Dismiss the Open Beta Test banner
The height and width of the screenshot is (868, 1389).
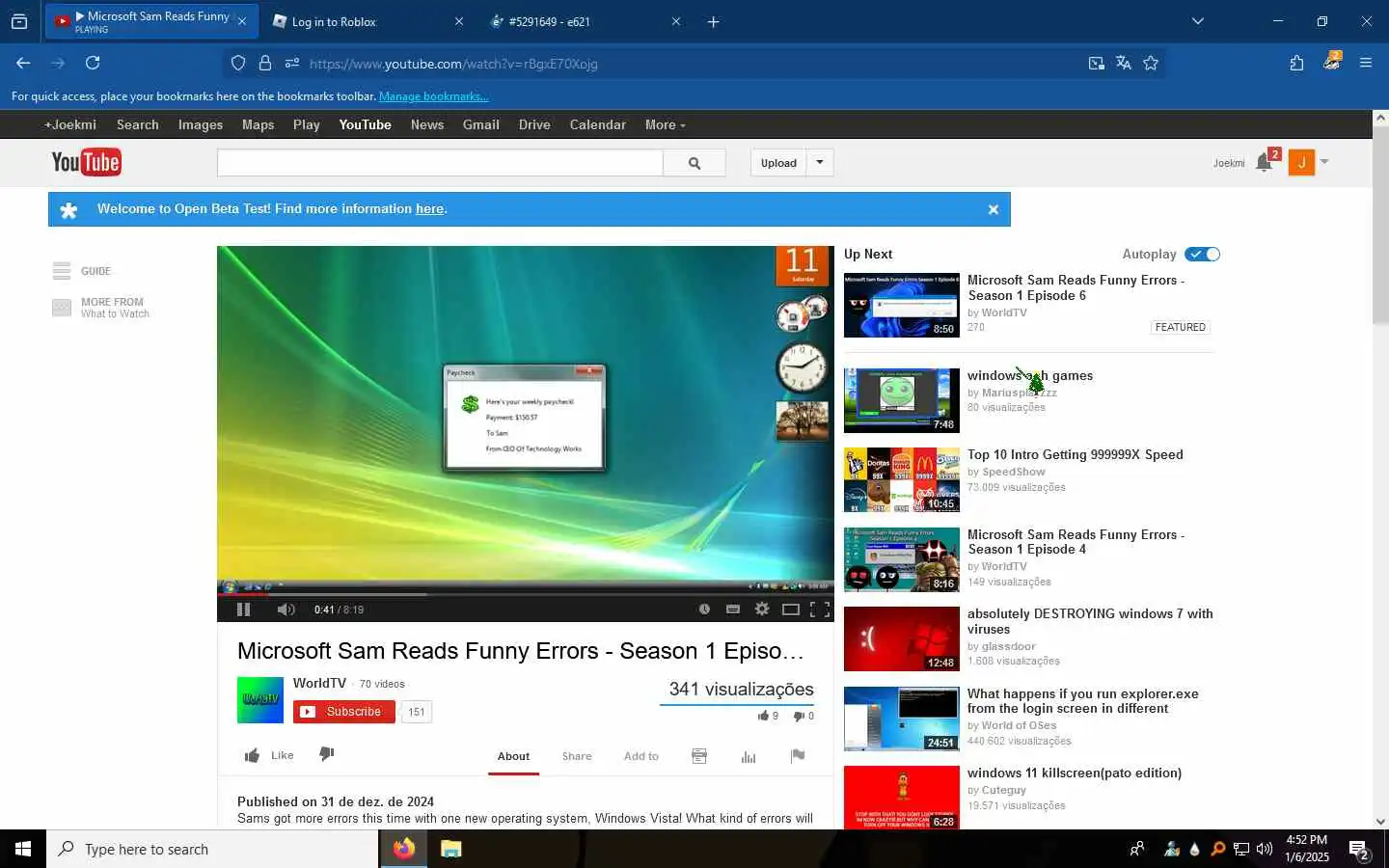point(994,209)
